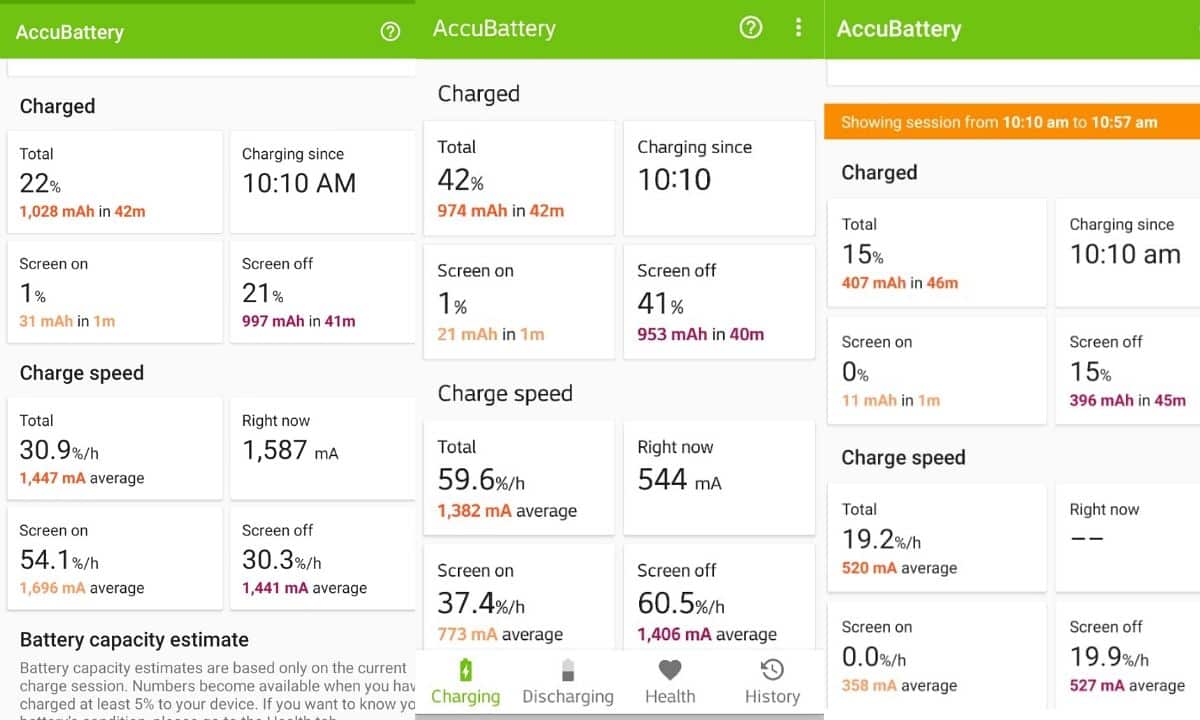
Task: Tap the help icon beside the three-dot menu
Action: click(x=750, y=28)
